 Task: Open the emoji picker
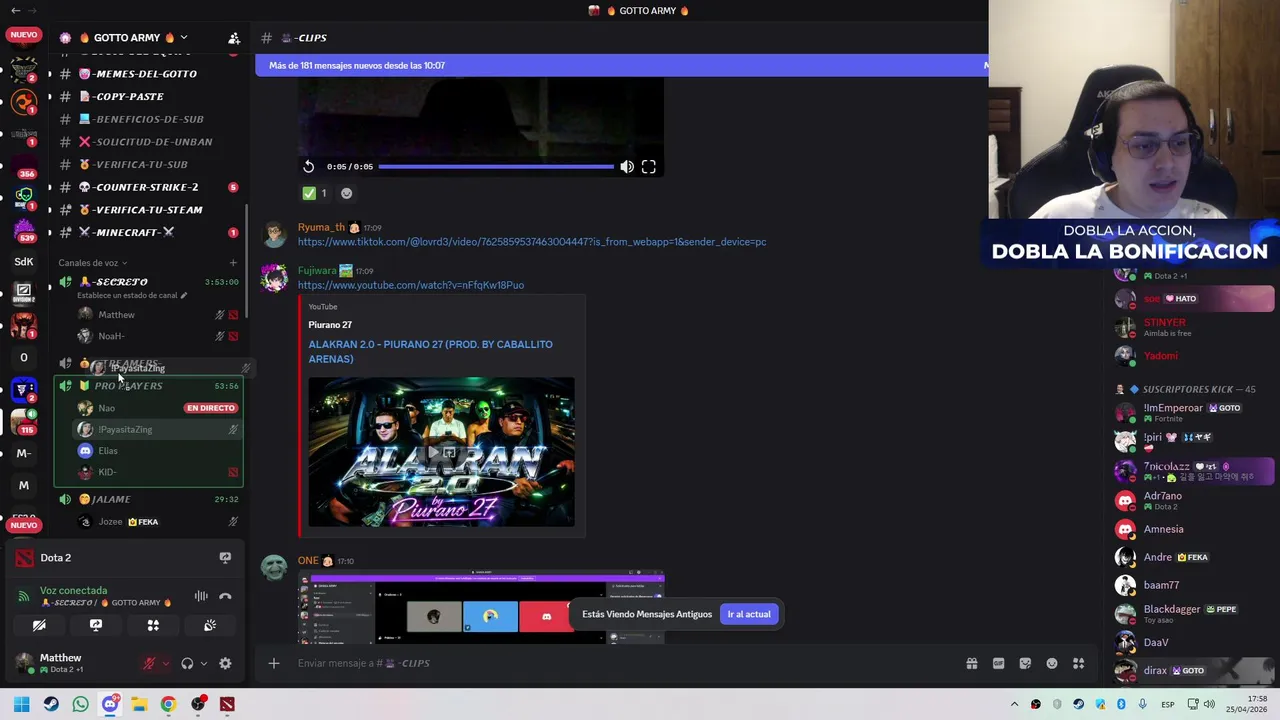coord(1052,663)
